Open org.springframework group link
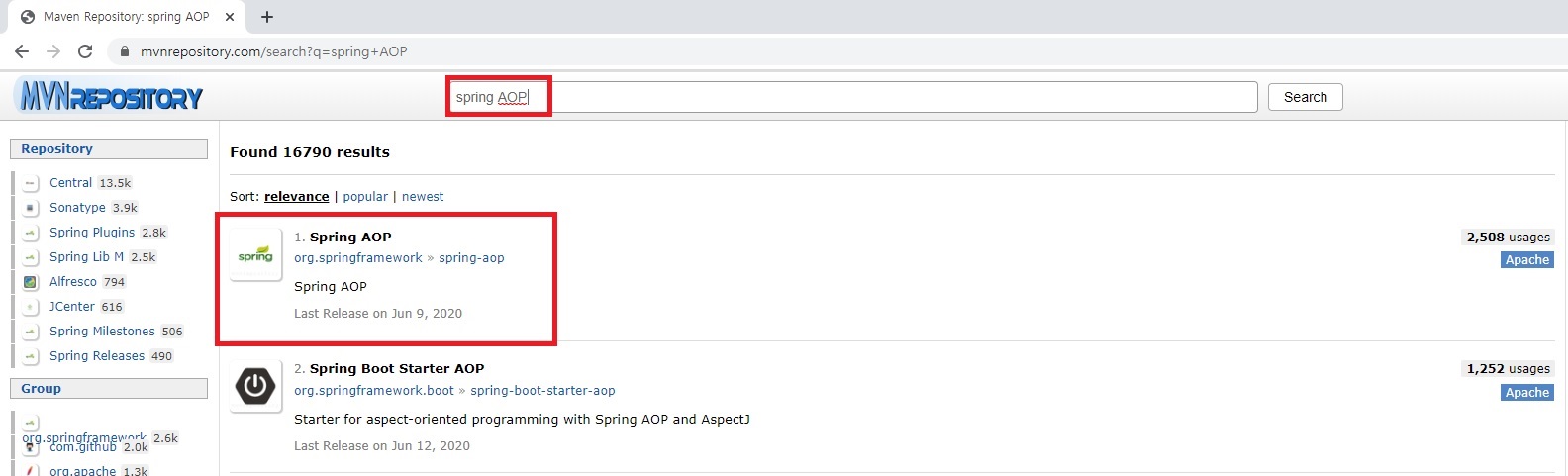1568x476 pixels. click(358, 258)
